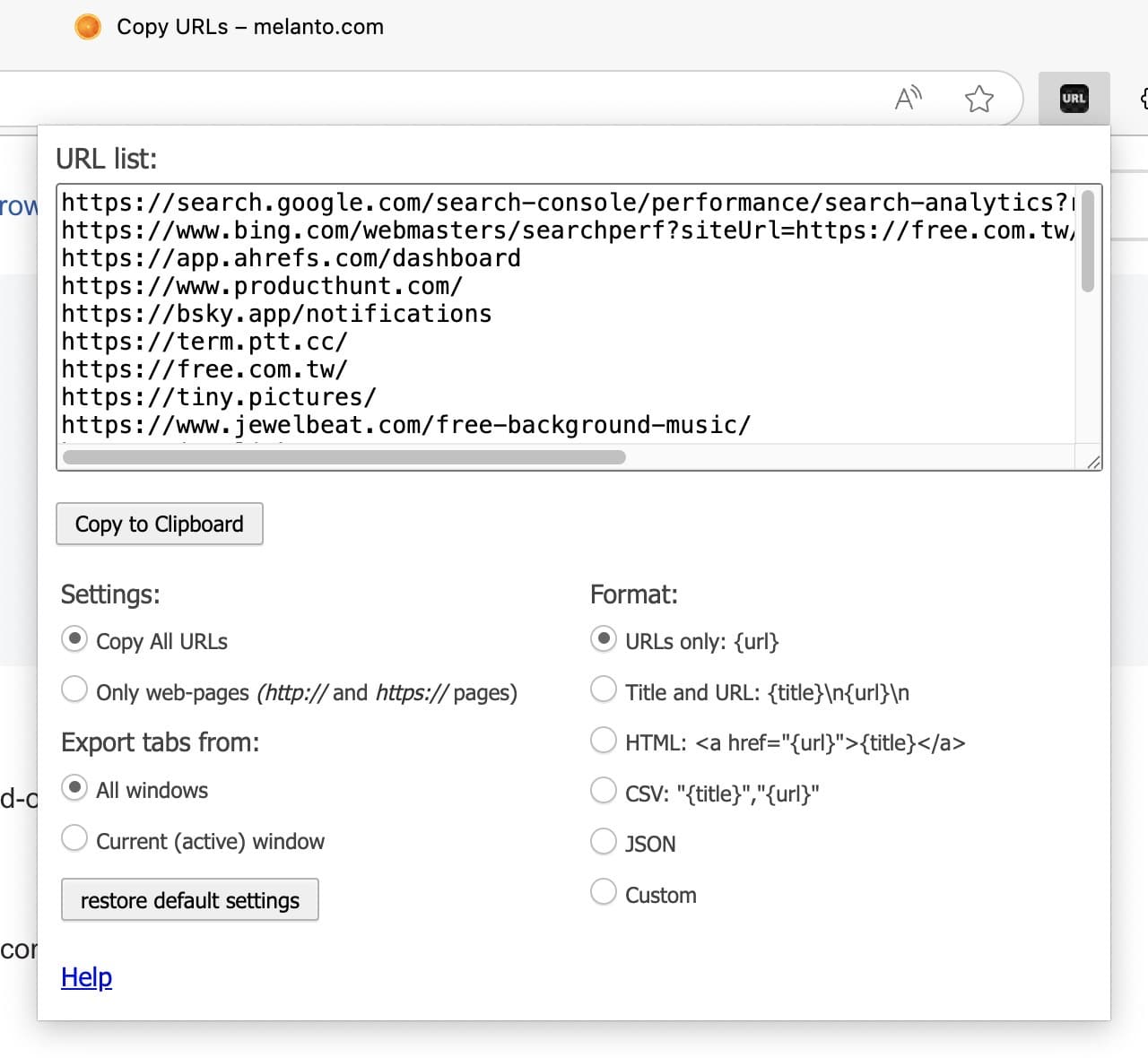Click the https://free.com.tw/ line
This screenshot has width=1148, height=1058.
click(204, 369)
